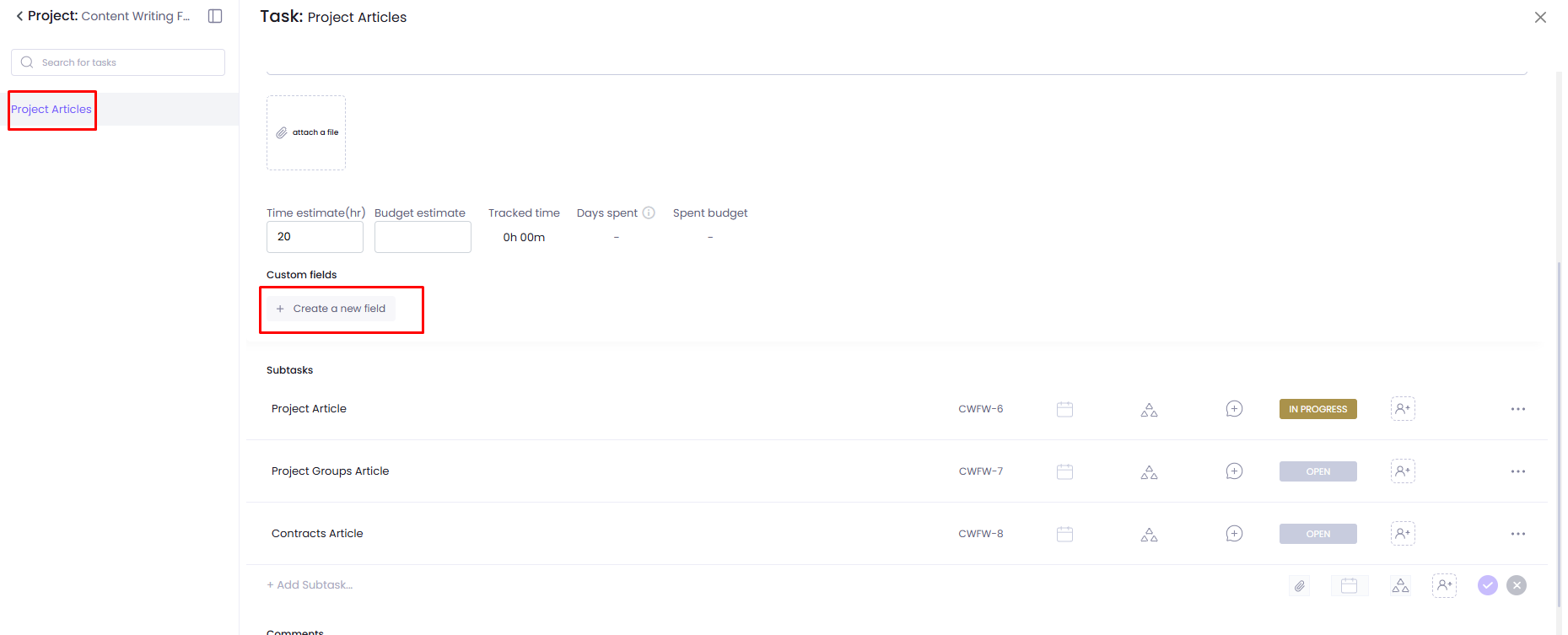Viewport: 1568px width, 635px height.
Task: Open IN PROGRESS status dropdown
Action: coord(1317,409)
